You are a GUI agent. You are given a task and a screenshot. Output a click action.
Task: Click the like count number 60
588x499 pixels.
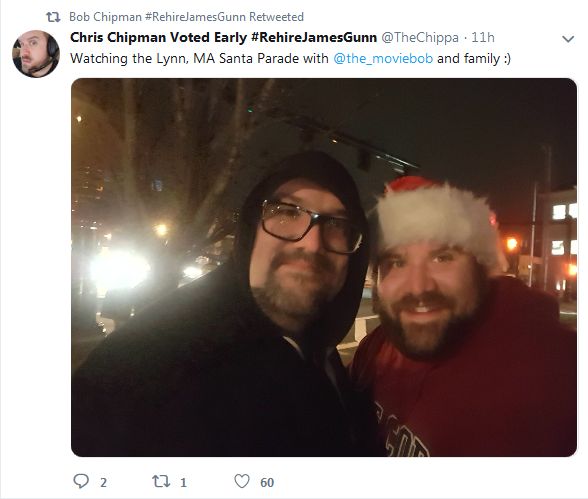[267, 483]
